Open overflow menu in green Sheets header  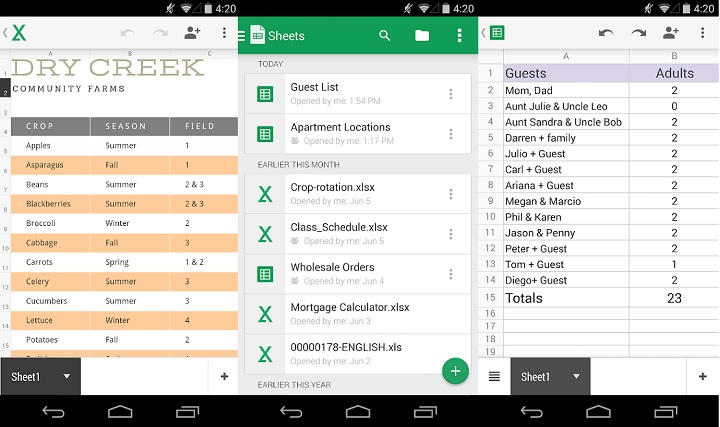click(459, 35)
